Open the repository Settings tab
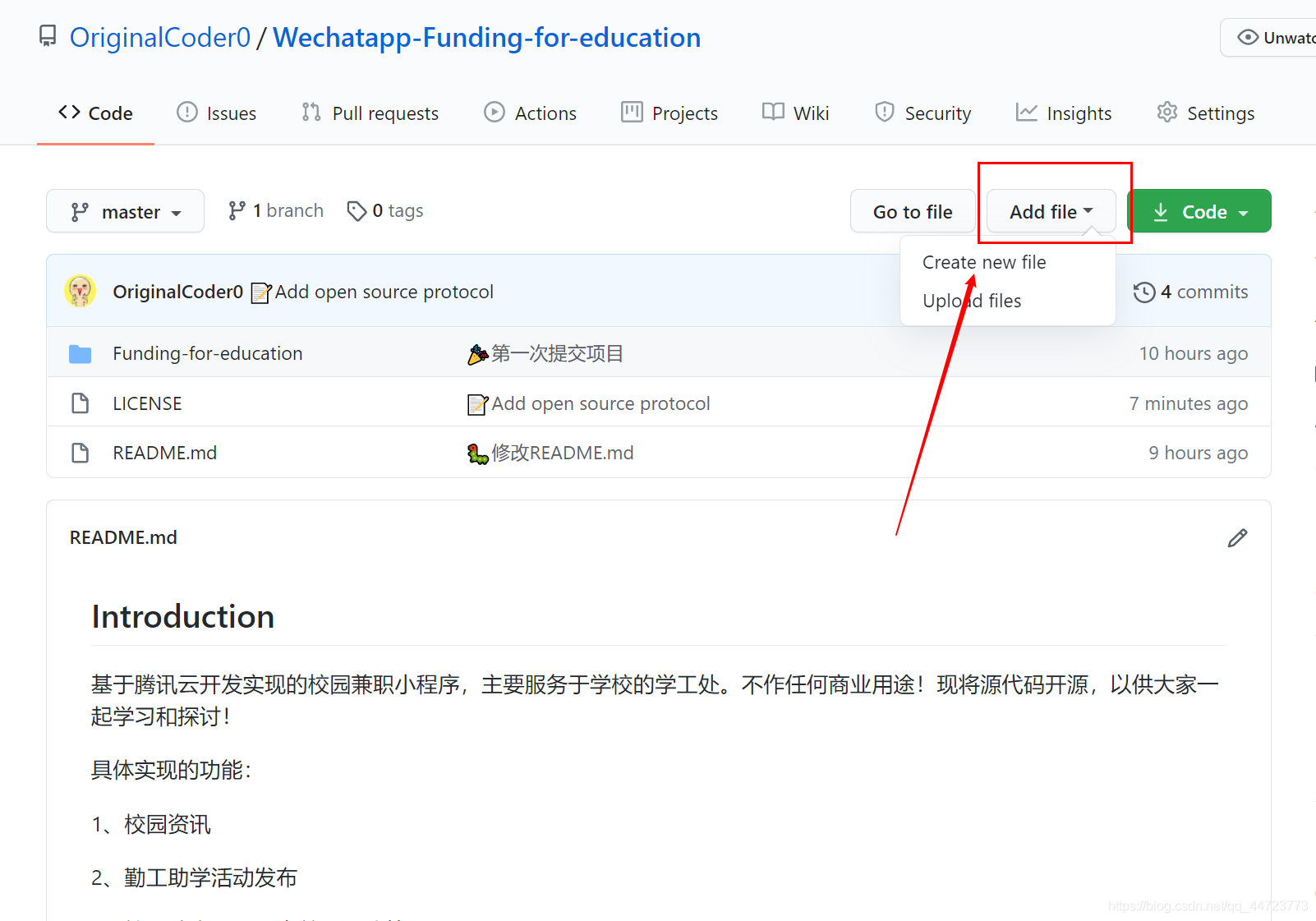 click(x=1205, y=113)
